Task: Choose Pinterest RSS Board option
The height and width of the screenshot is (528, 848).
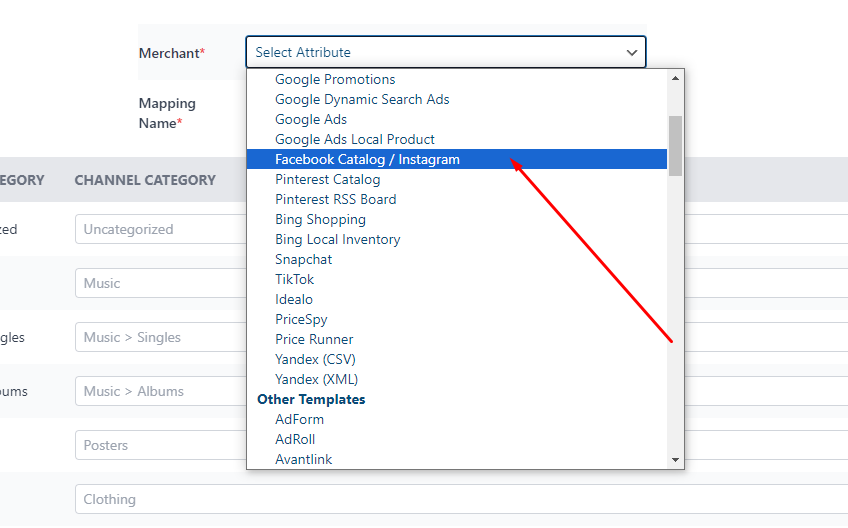Action: (x=335, y=199)
